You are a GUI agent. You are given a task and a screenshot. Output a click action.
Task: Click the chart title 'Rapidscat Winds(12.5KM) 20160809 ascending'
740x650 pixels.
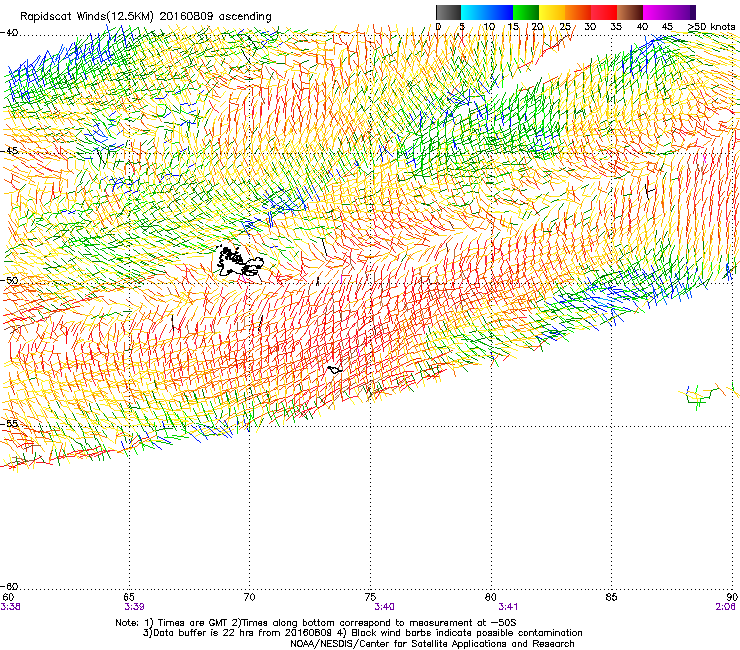click(x=146, y=17)
